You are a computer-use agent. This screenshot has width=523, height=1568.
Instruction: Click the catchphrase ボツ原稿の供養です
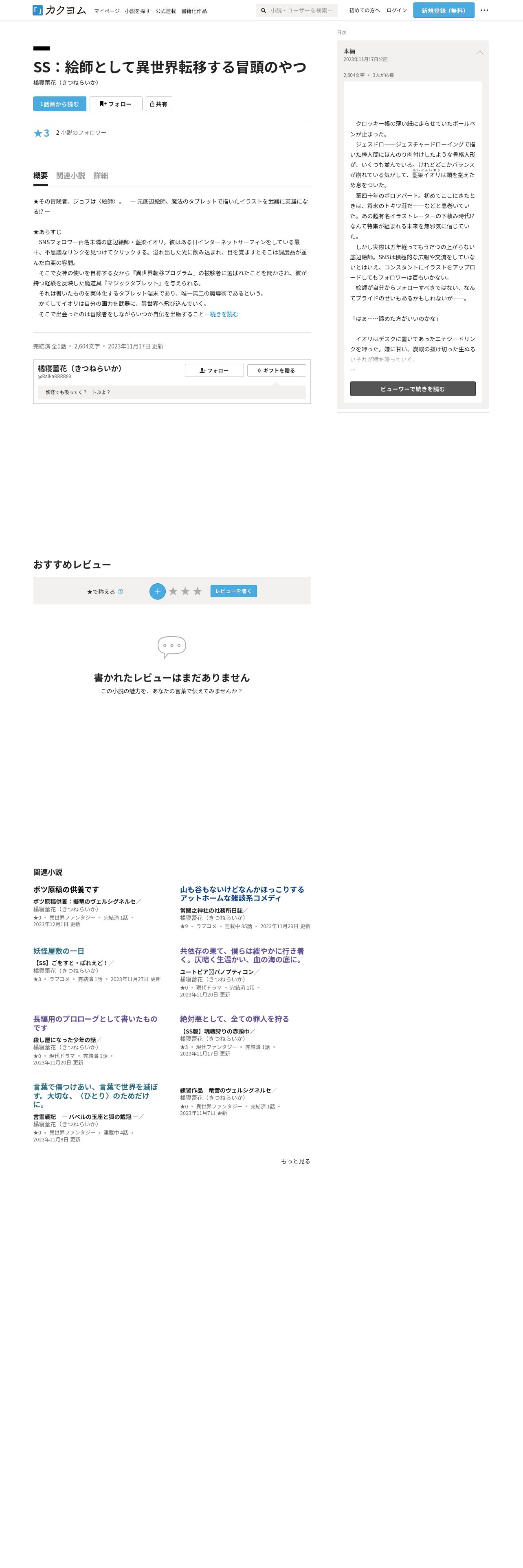click(x=66, y=890)
